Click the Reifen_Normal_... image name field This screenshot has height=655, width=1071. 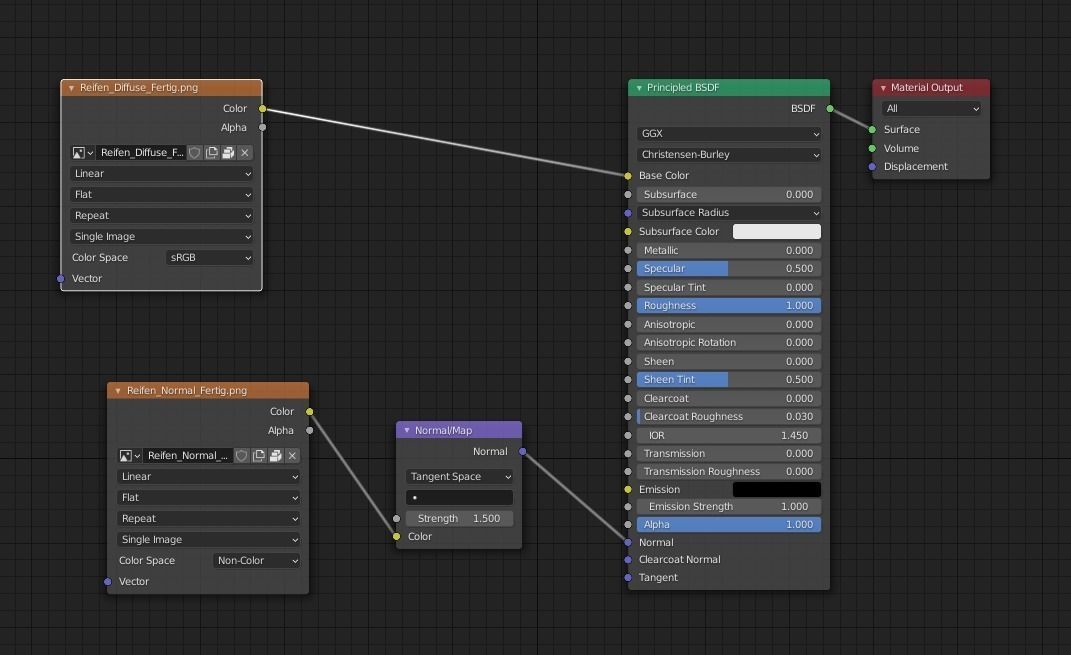(x=188, y=456)
